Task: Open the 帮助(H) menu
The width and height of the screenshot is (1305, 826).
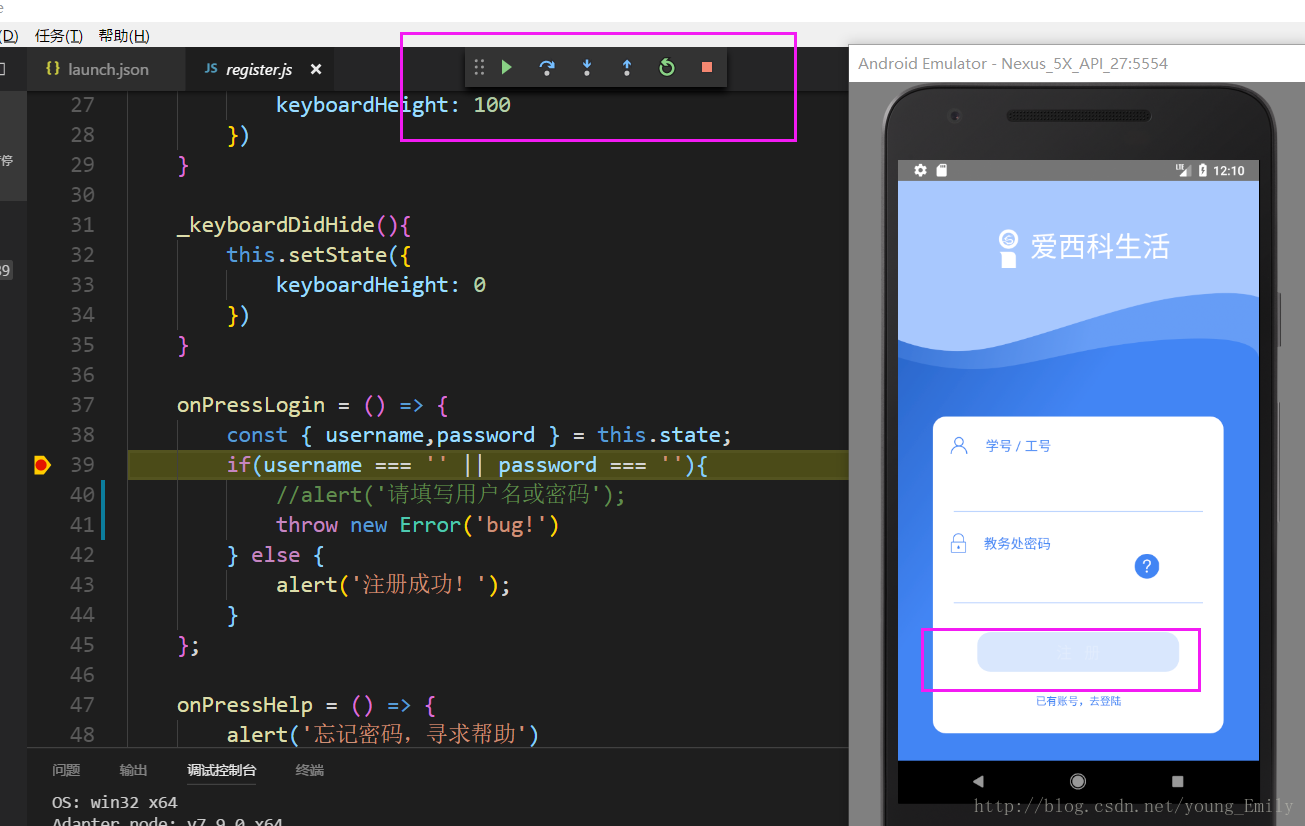Action: click(x=124, y=36)
